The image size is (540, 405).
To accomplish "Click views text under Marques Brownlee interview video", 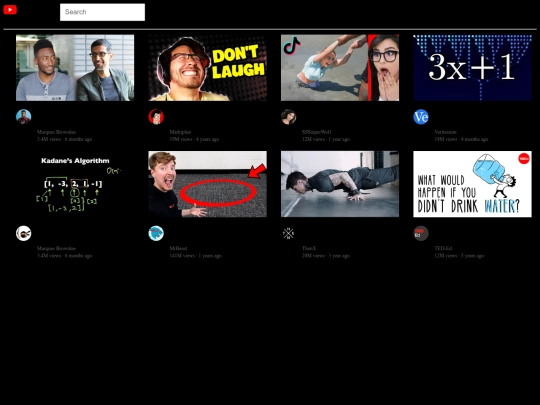I will (64, 139).
